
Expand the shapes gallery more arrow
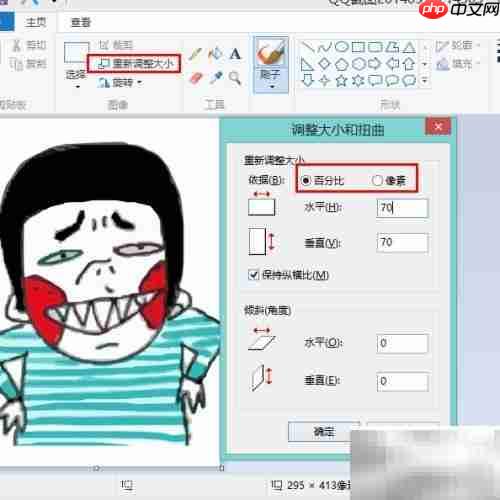[425, 80]
